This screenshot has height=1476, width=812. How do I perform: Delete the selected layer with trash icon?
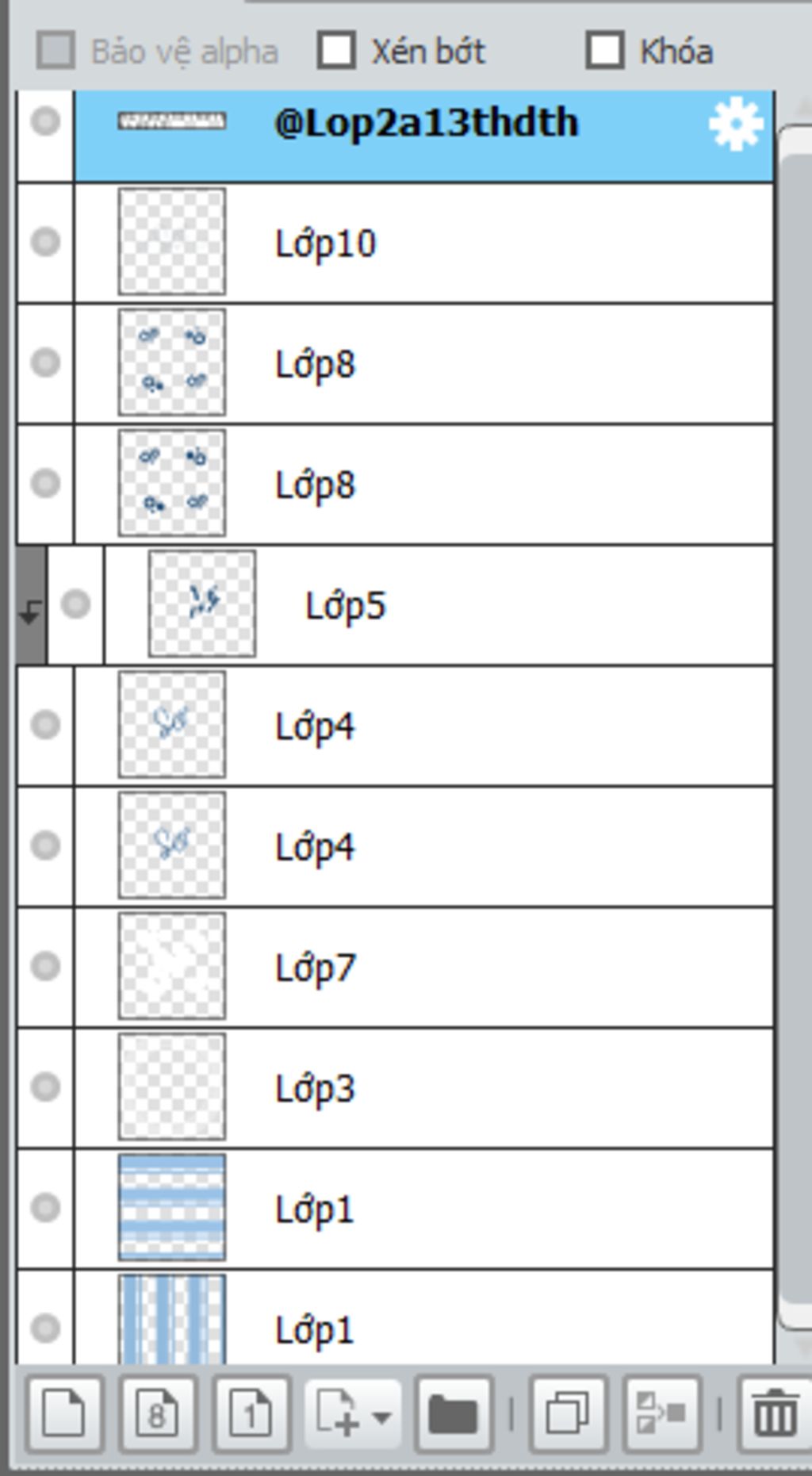click(774, 1414)
